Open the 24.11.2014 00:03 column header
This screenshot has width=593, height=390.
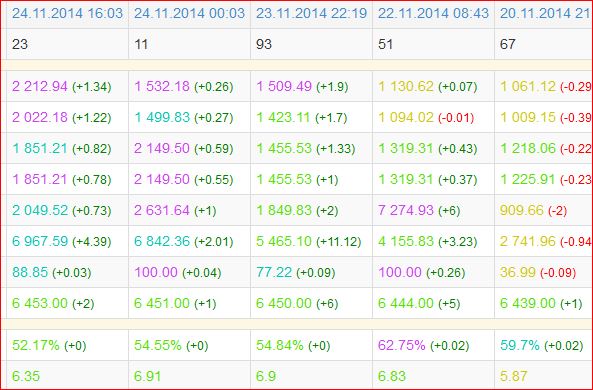pos(189,13)
